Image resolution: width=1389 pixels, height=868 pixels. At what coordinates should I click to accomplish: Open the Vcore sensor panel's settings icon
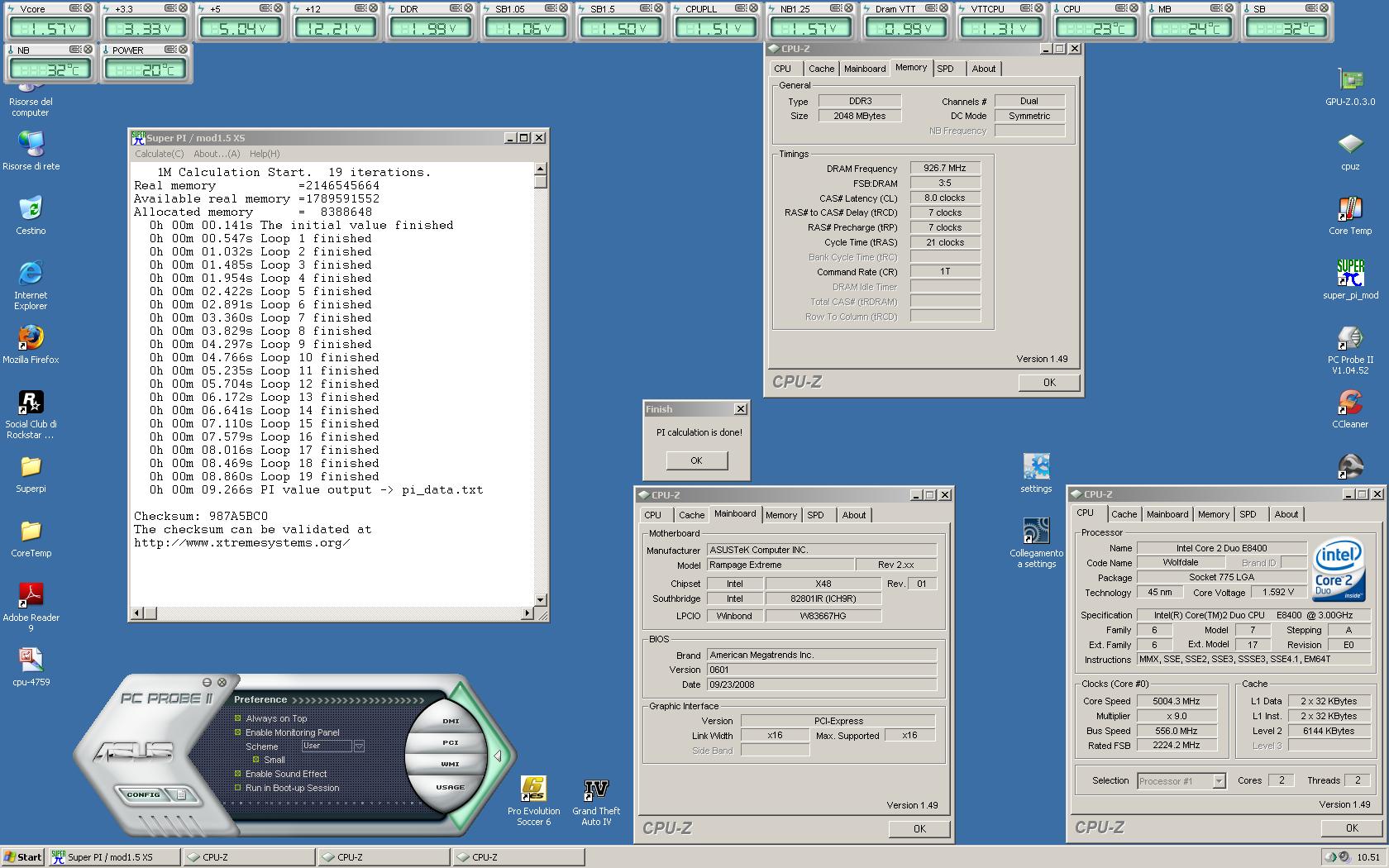[x=75, y=8]
